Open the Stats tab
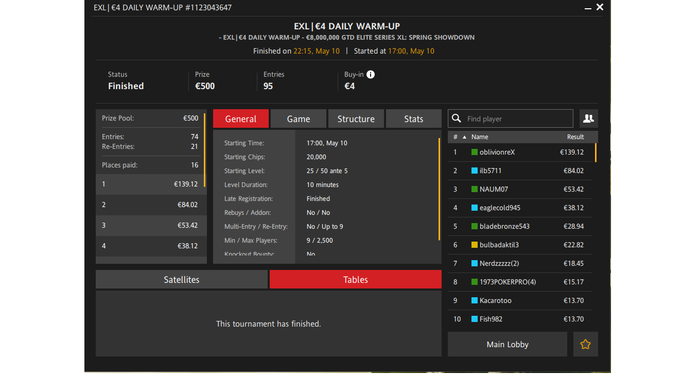This screenshot has height=374, width=700. 413,119
